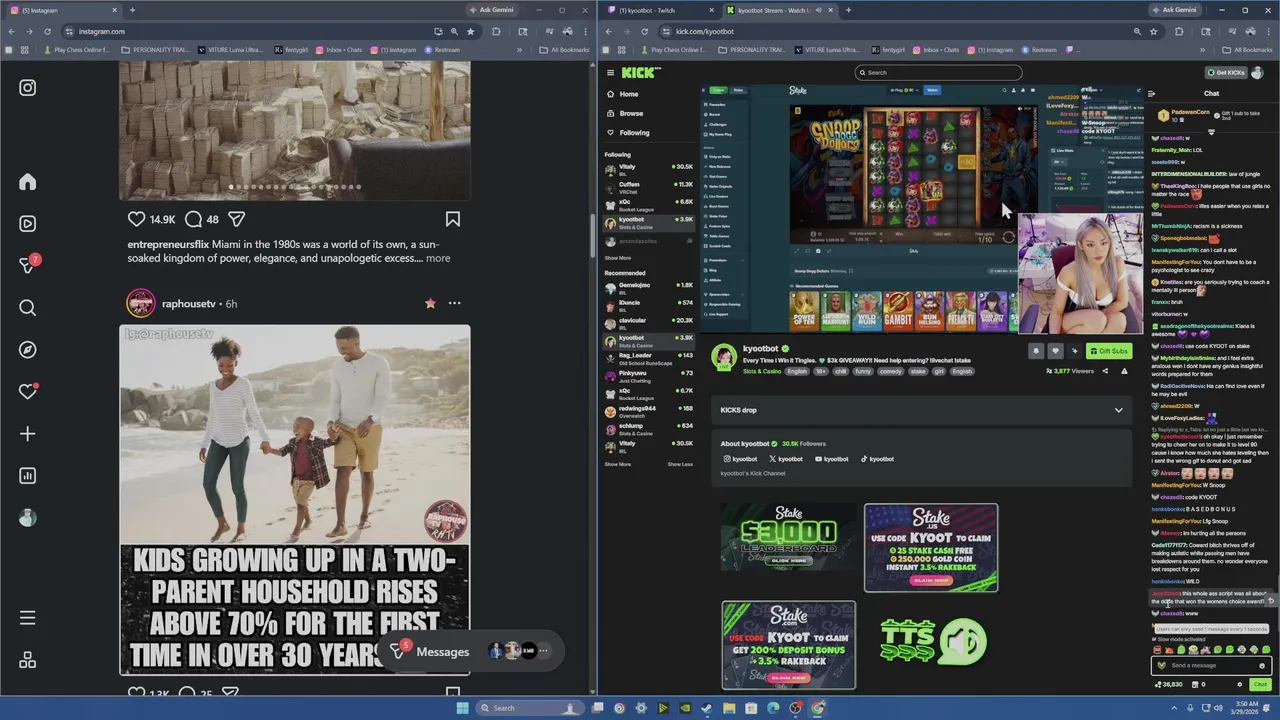Viewport: 1280px width, 720px height.
Task: Toggle kyootbot notification bell
Action: pos(1035,351)
